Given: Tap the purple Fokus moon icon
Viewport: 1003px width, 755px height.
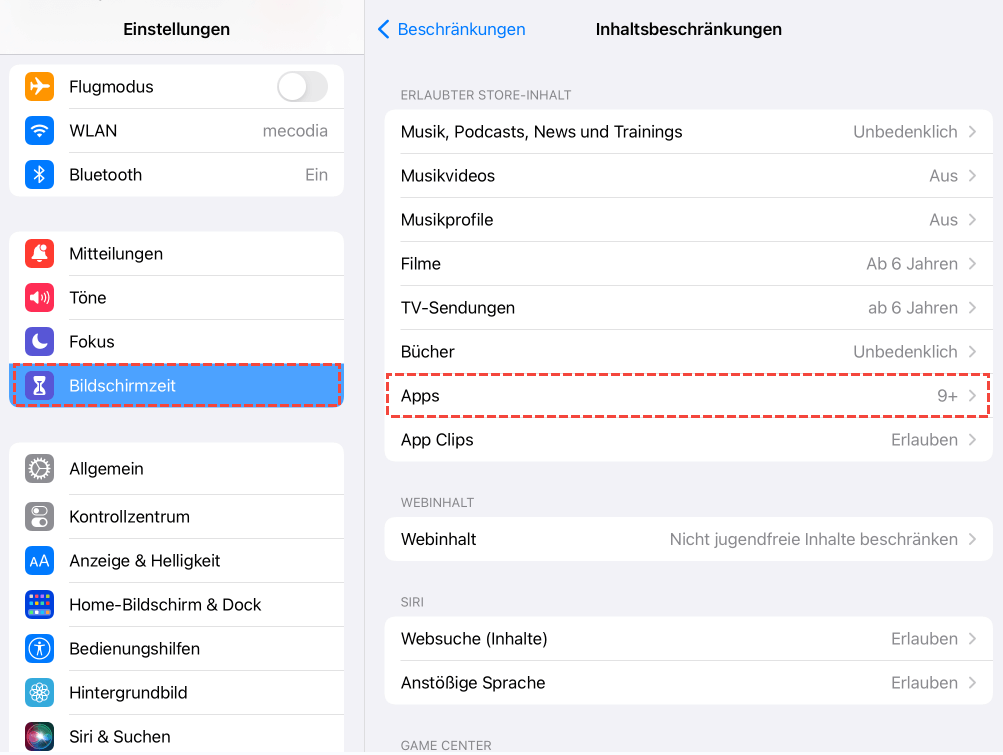Looking at the screenshot, I should (x=39, y=342).
